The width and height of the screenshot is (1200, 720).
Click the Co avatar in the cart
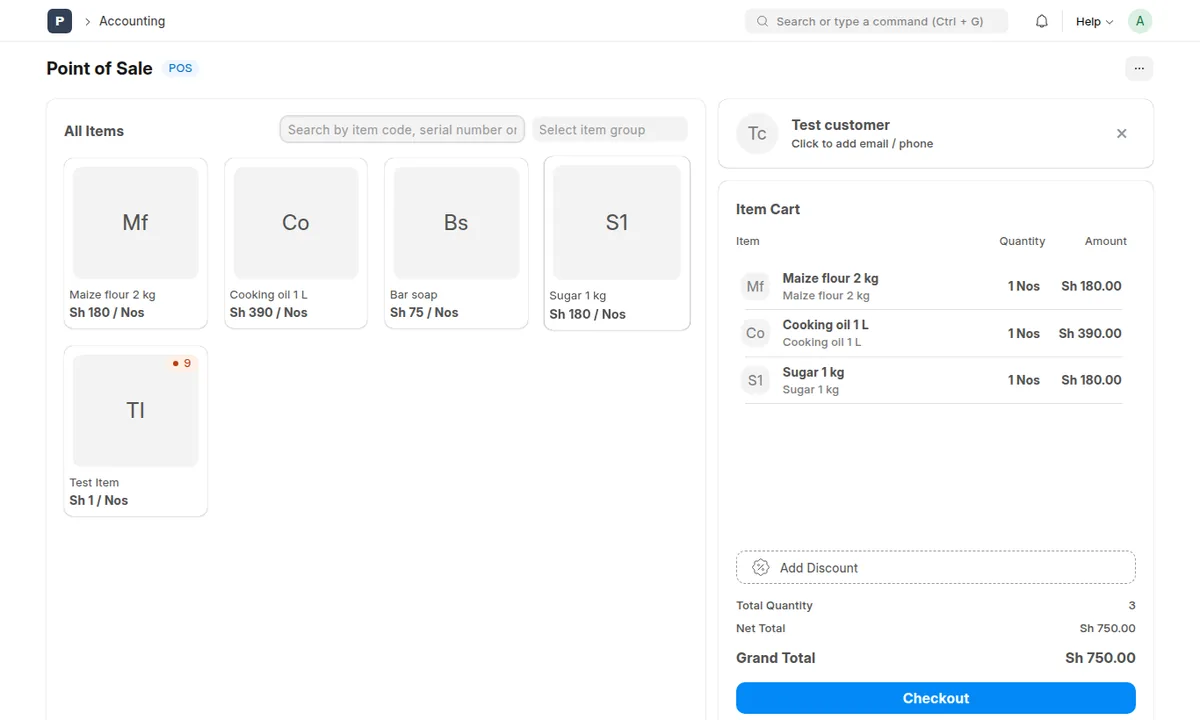(x=755, y=333)
